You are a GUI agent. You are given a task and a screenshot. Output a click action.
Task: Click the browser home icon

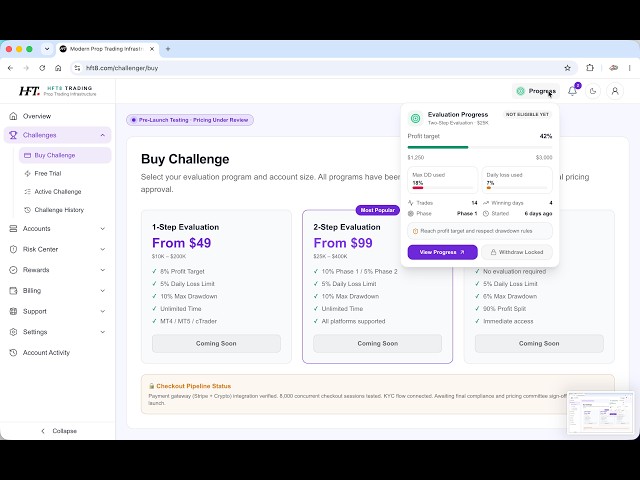coord(58,68)
